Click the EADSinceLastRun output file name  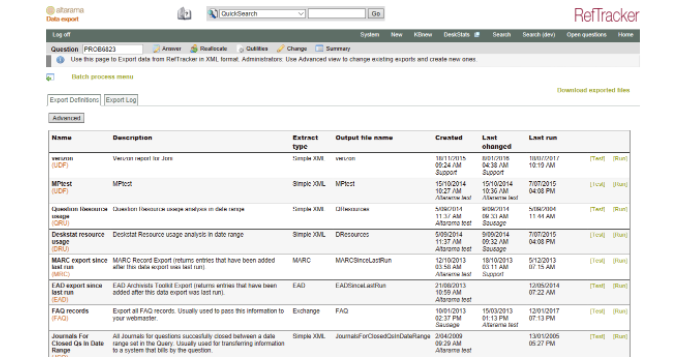point(360,286)
